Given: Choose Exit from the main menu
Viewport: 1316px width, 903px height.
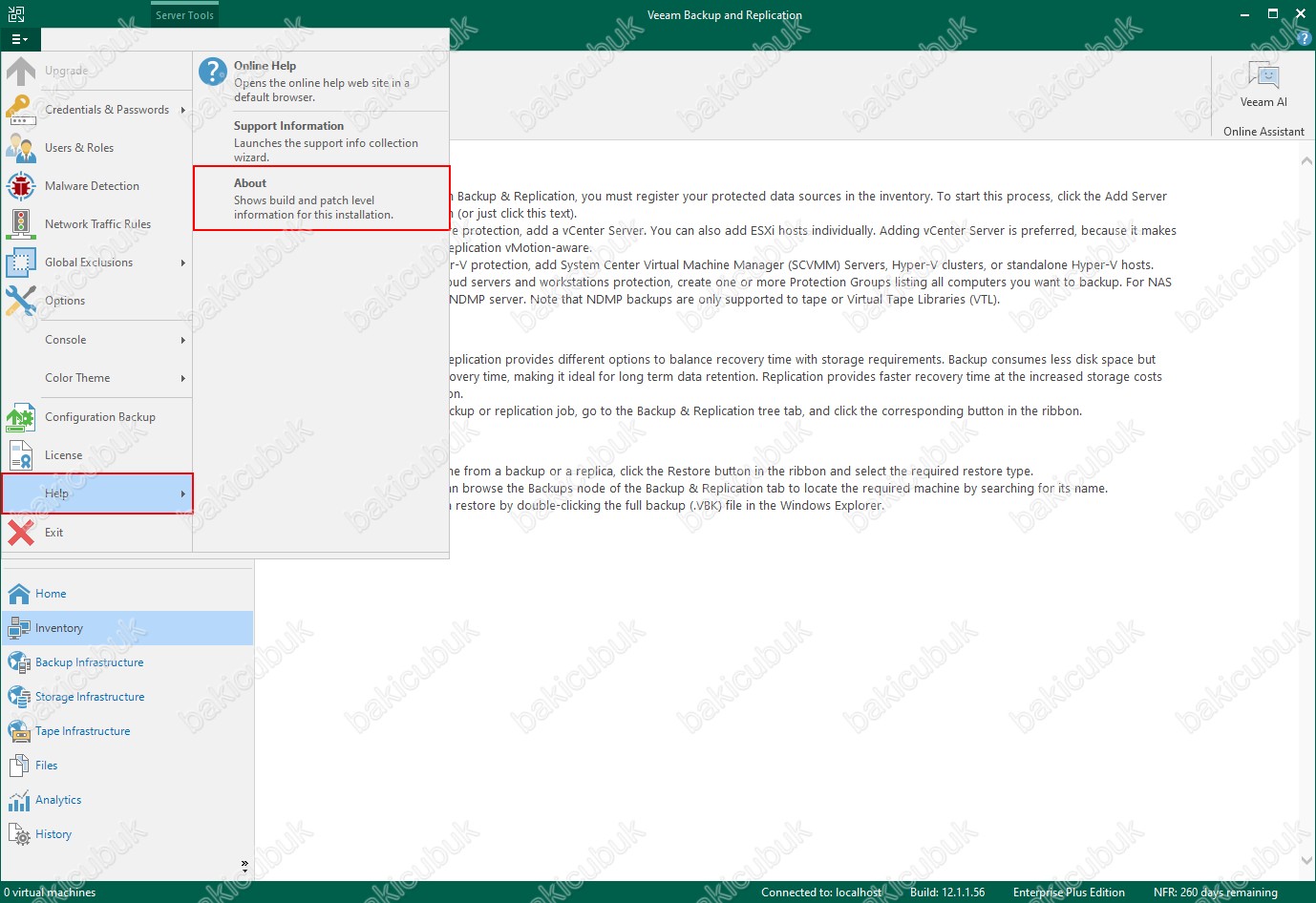Looking at the screenshot, I should click(x=97, y=533).
